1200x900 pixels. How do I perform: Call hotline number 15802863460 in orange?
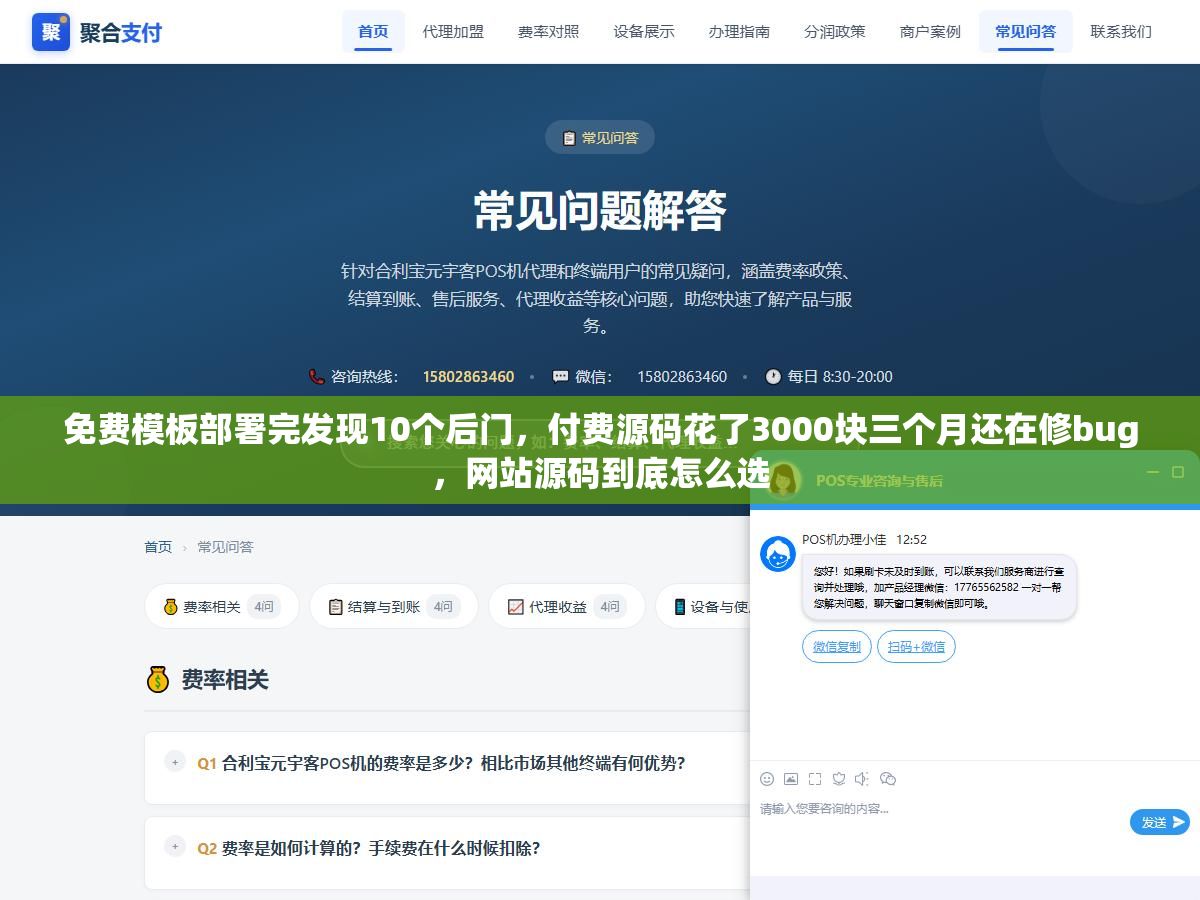point(468,376)
